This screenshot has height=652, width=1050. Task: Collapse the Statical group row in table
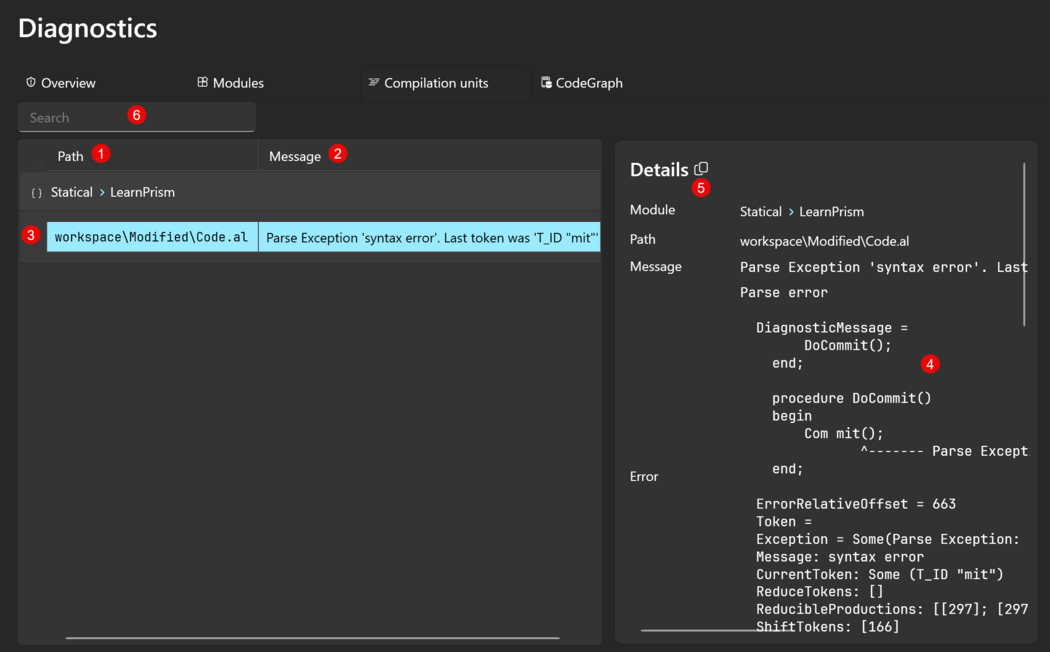coord(71,192)
